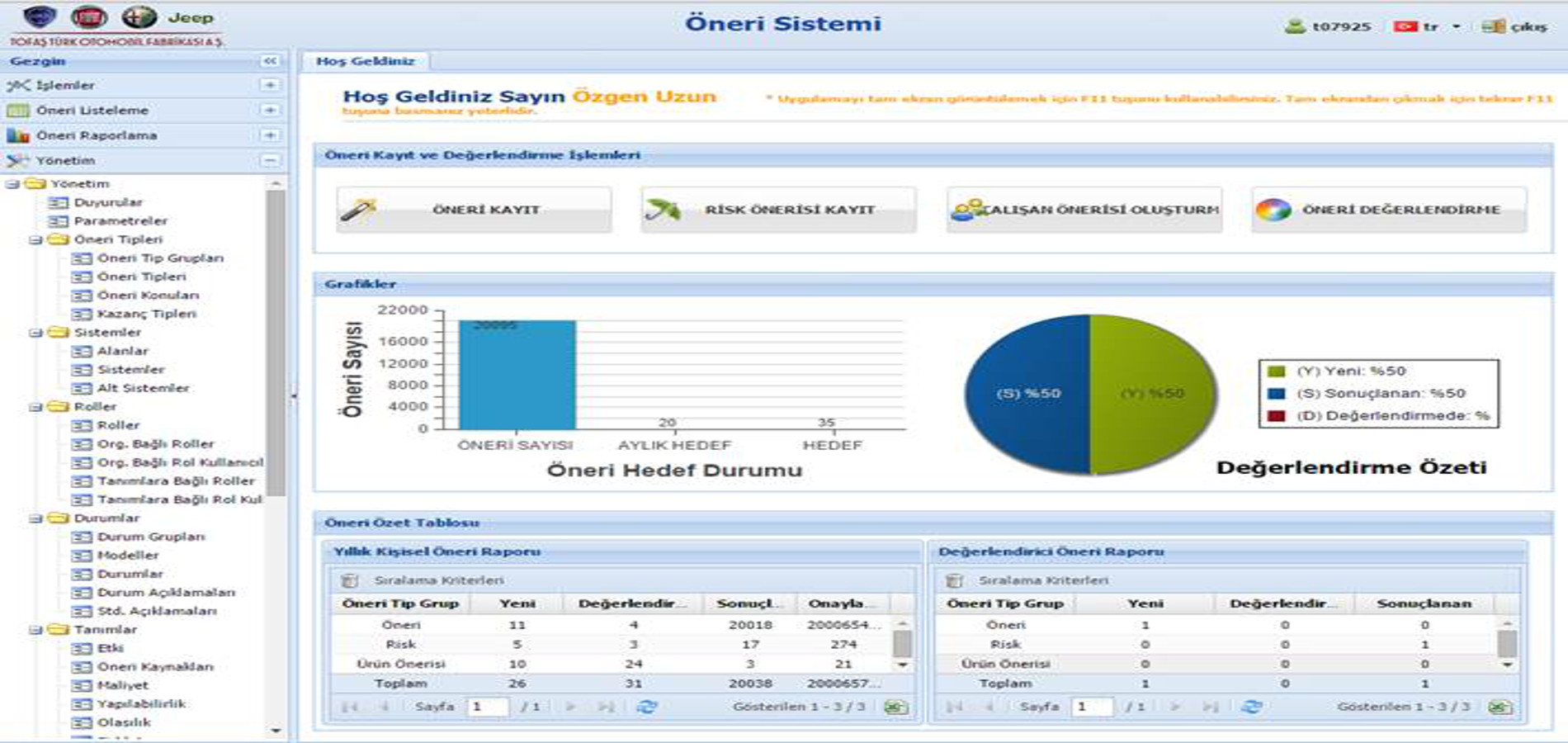Click the blue Sonuçlanan legend swatch
Image resolution: width=1568 pixels, height=743 pixels.
point(1276,394)
